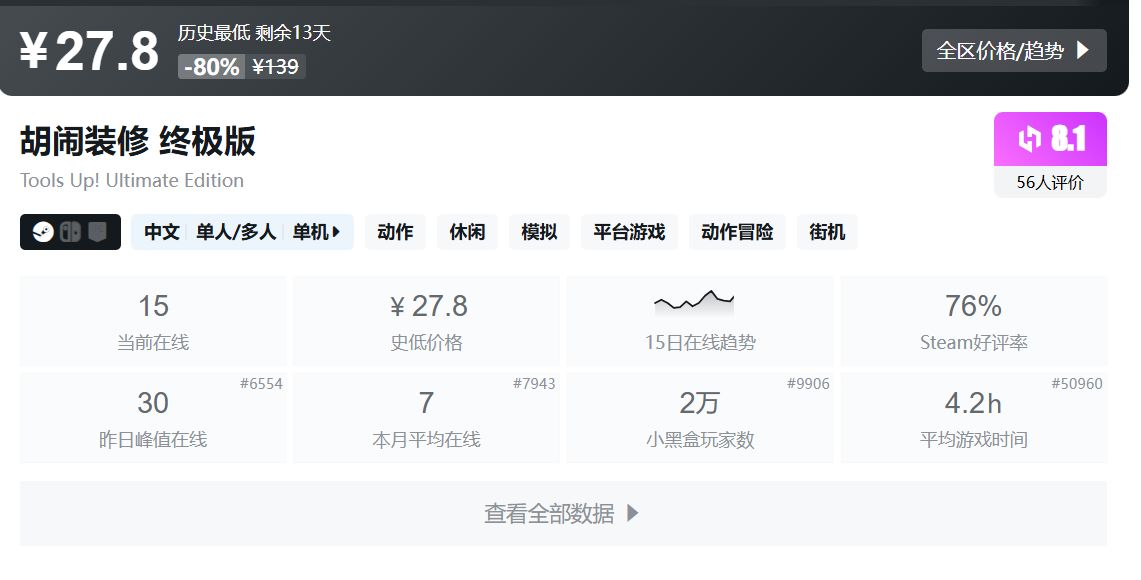Viewport: 1141px width, 580px height.
Task: Click the 小黑盒玩家数 2万 card
Action: click(x=700, y=418)
